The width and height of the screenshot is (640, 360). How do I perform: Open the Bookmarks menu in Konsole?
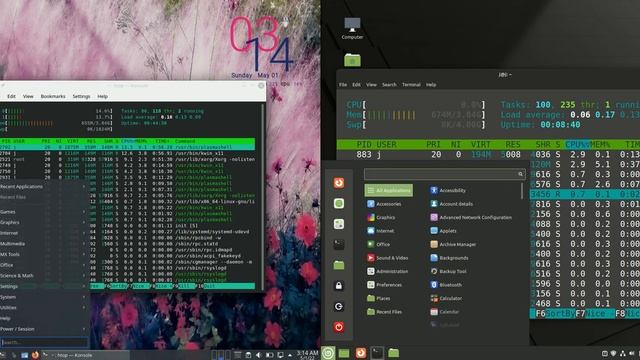(53, 96)
